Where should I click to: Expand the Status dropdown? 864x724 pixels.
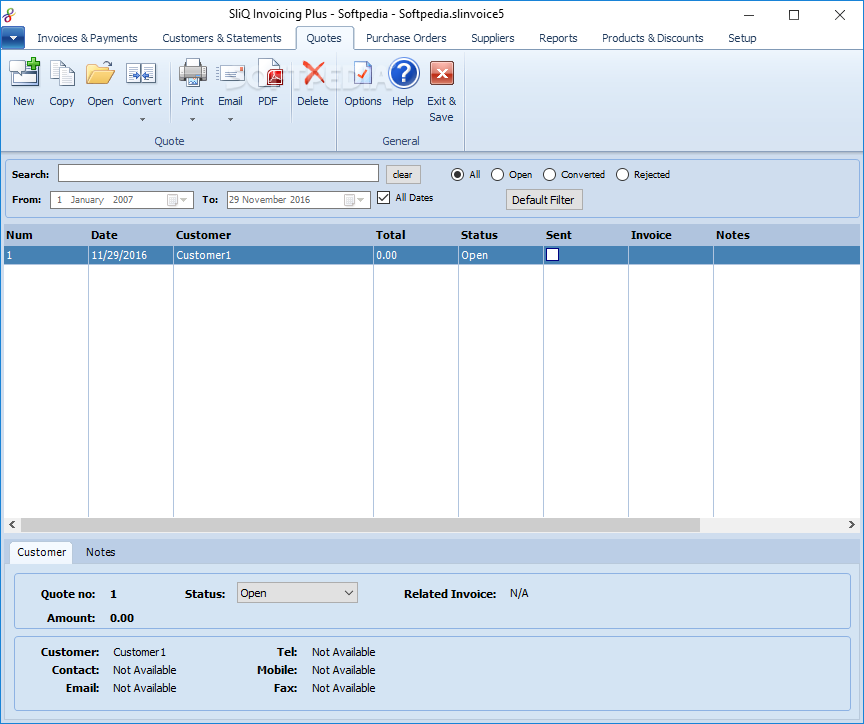coord(348,593)
